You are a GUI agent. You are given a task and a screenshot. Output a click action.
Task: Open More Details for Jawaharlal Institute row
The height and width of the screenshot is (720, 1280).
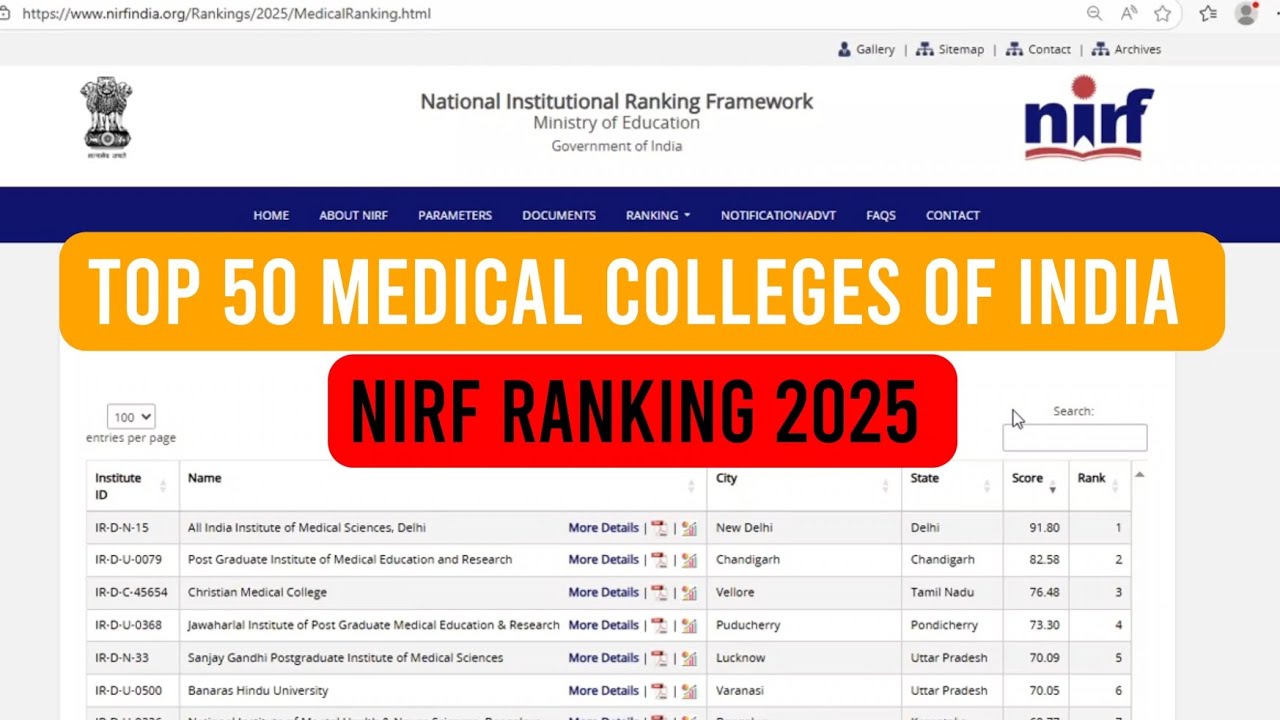tap(603, 625)
